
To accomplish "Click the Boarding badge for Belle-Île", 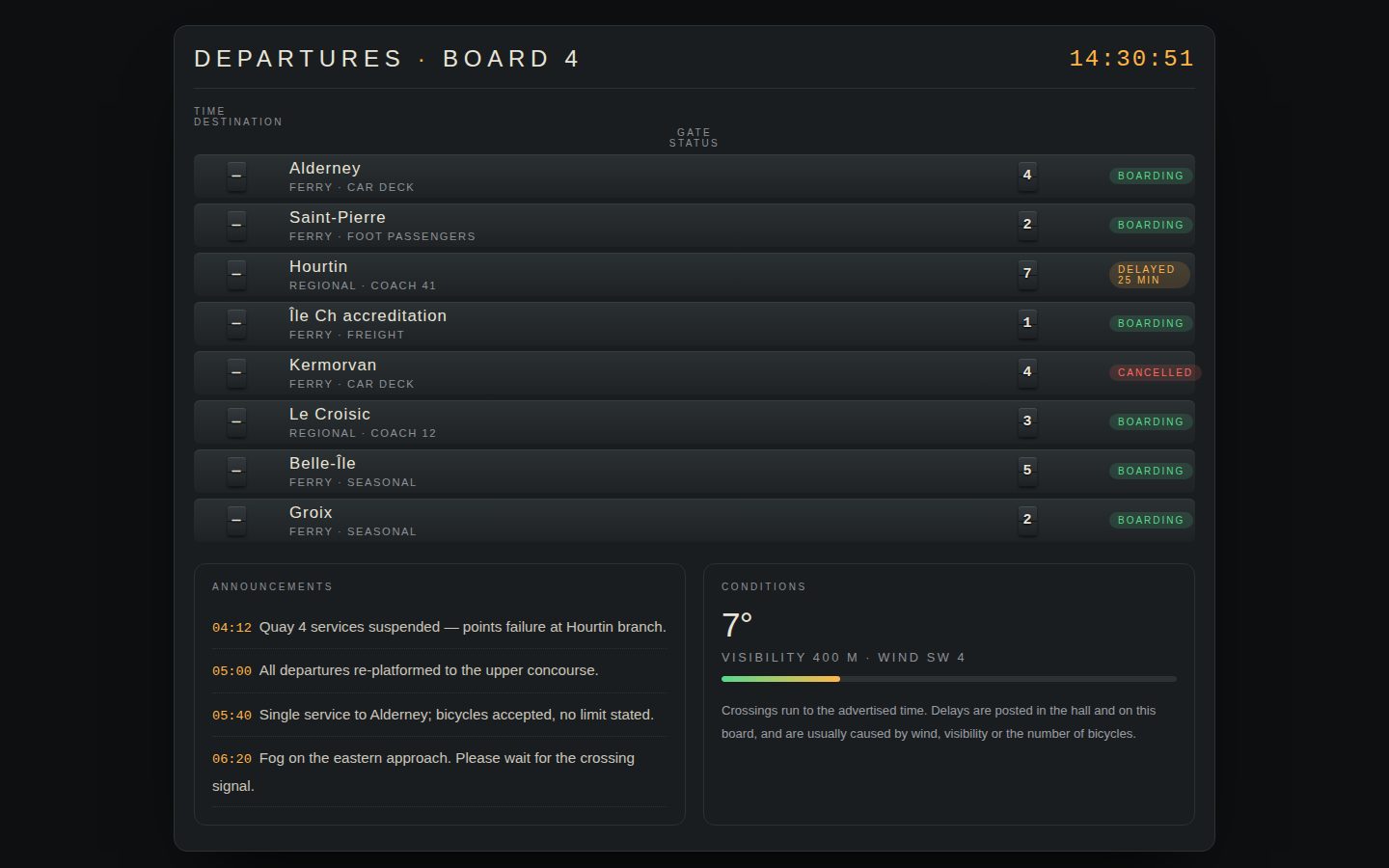I will [1151, 471].
